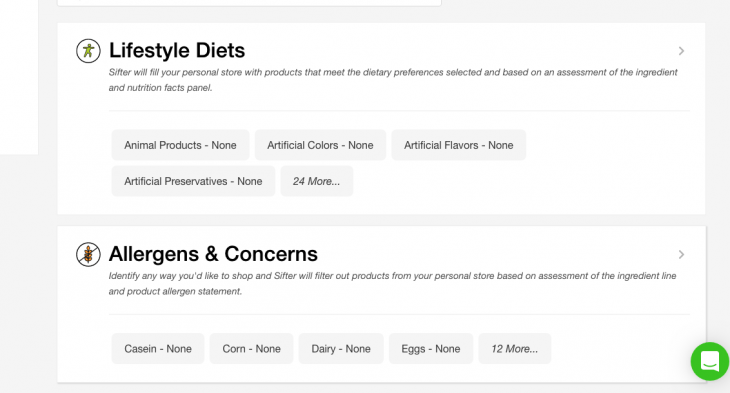The image size is (730, 393).
Task: Pick the Corn - None chip
Action: coord(251,349)
